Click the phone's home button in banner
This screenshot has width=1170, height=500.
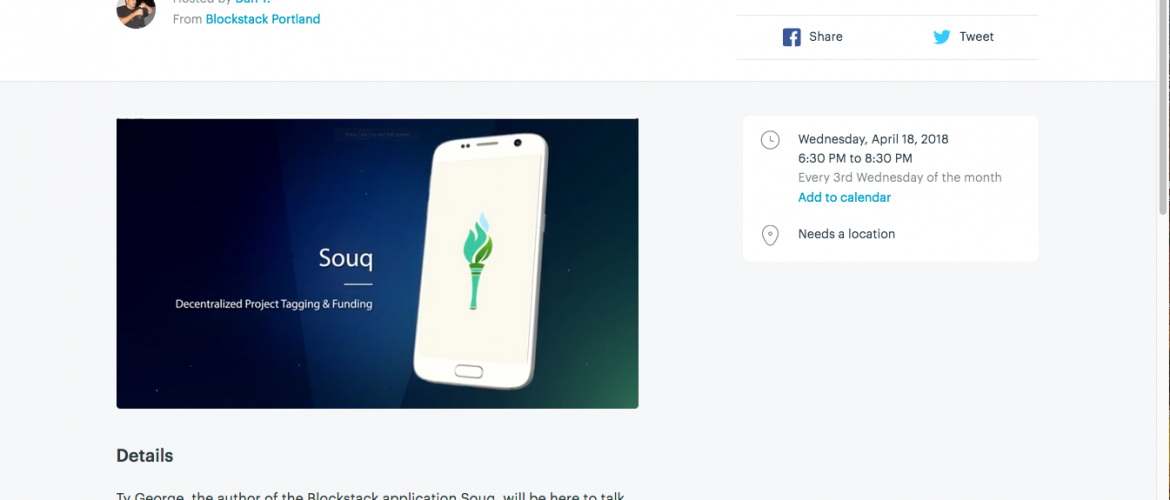pos(469,370)
